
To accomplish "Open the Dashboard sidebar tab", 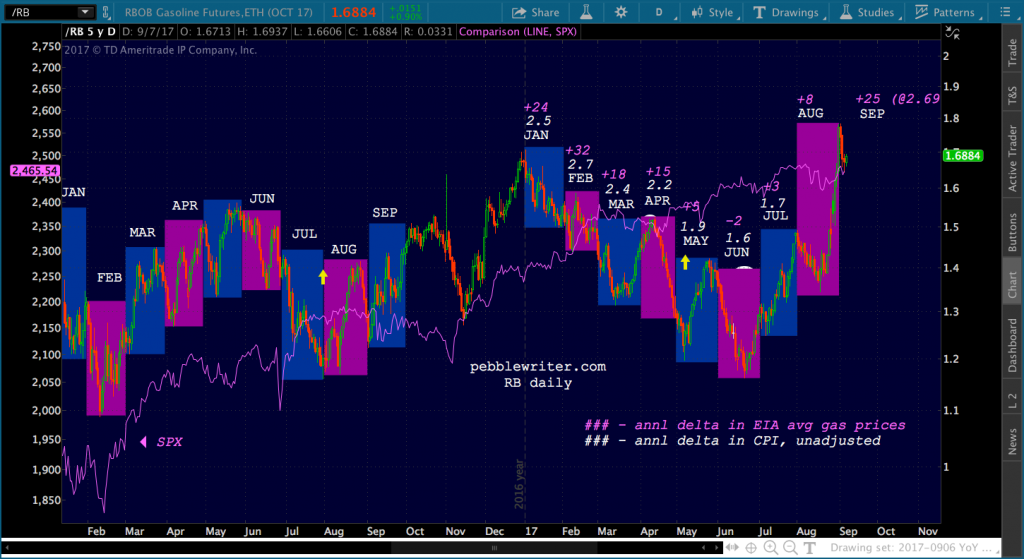I will pyautogui.click(x=1012, y=345).
